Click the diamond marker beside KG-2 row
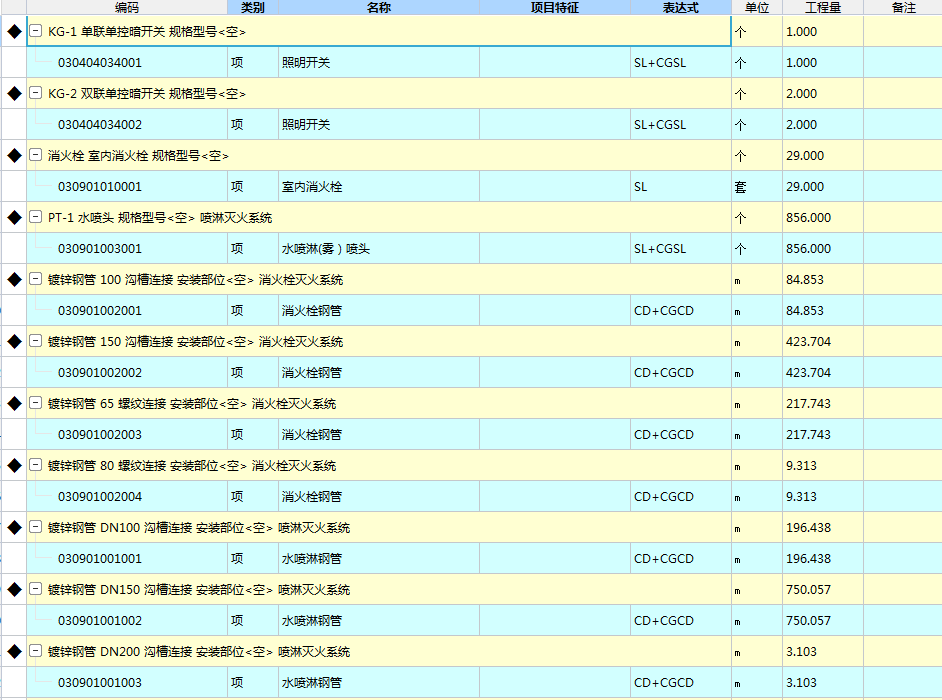 14,94
